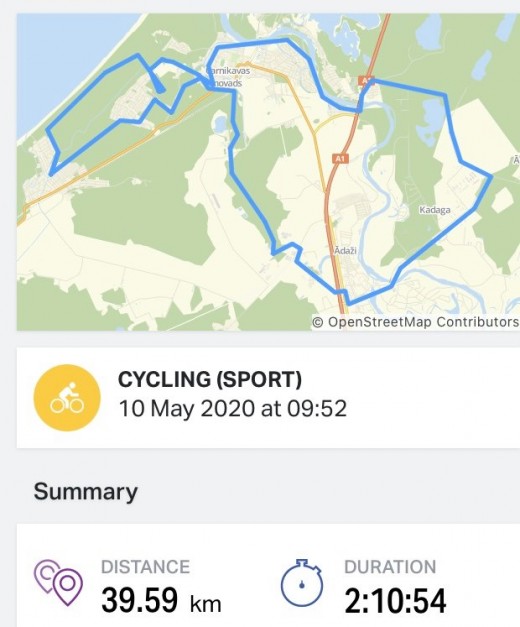Click the Carnikavas novads label on map

[x=226, y=77]
